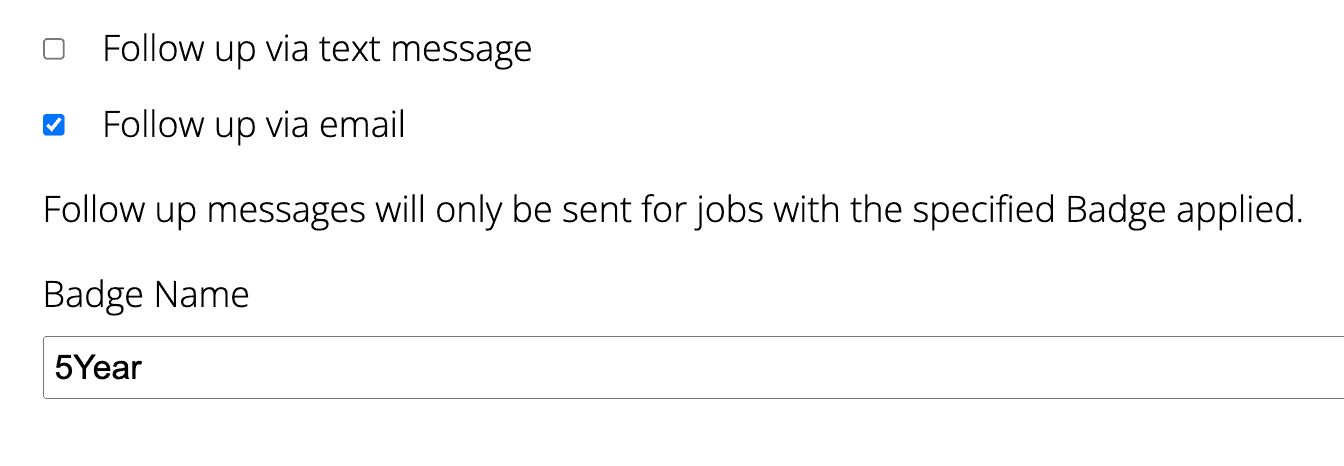Viewport: 1344px width, 466px height.
Task: Click the empty area inside the Badge Name box
Action: (800, 367)
